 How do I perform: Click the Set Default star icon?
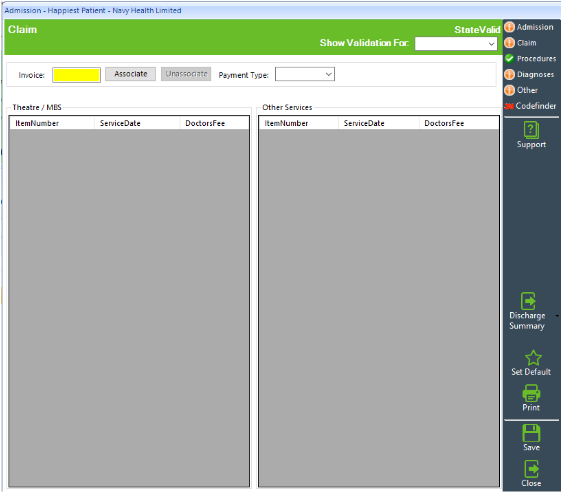point(533,358)
